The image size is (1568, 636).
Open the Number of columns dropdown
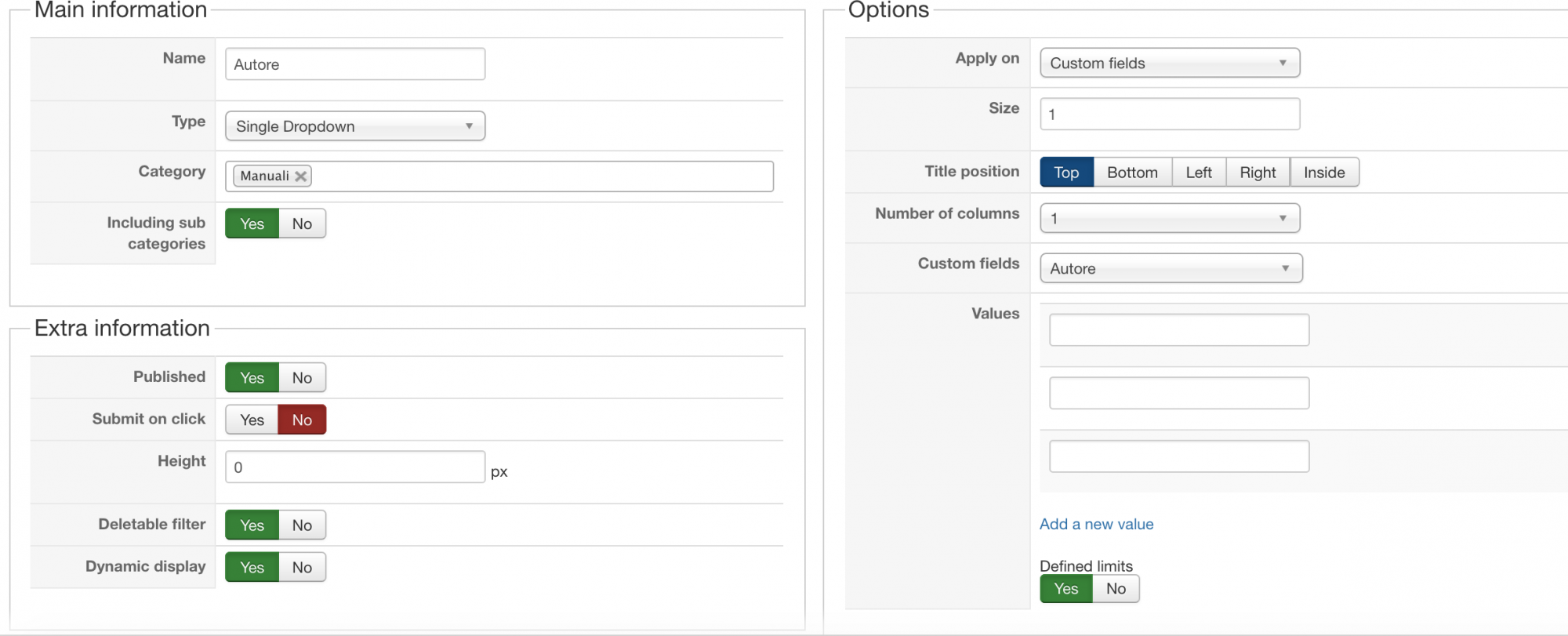click(1169, 218)
